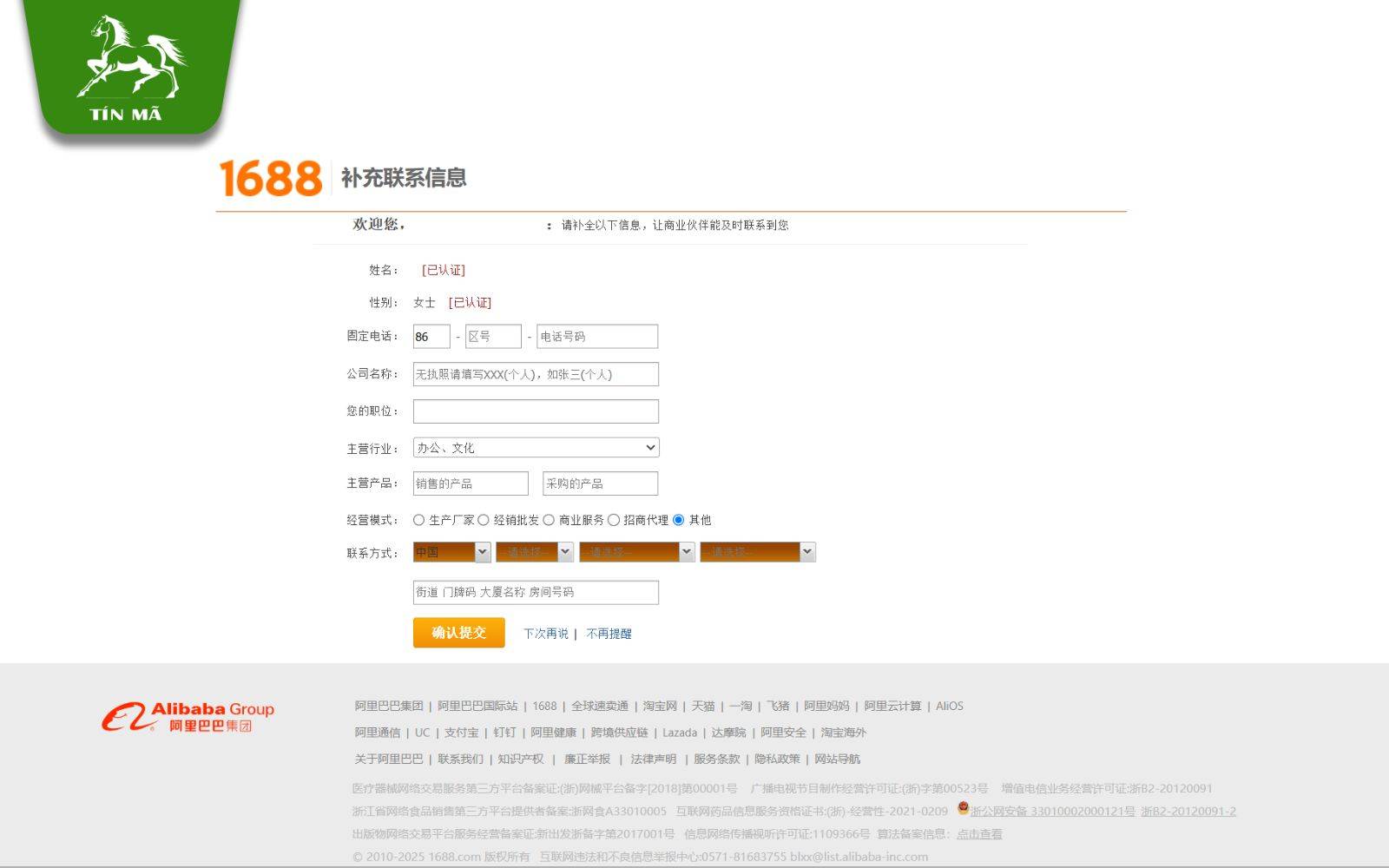The image size is (1389, 868).
Task: Select the 其他 radio button
Action: pos(679,520)
